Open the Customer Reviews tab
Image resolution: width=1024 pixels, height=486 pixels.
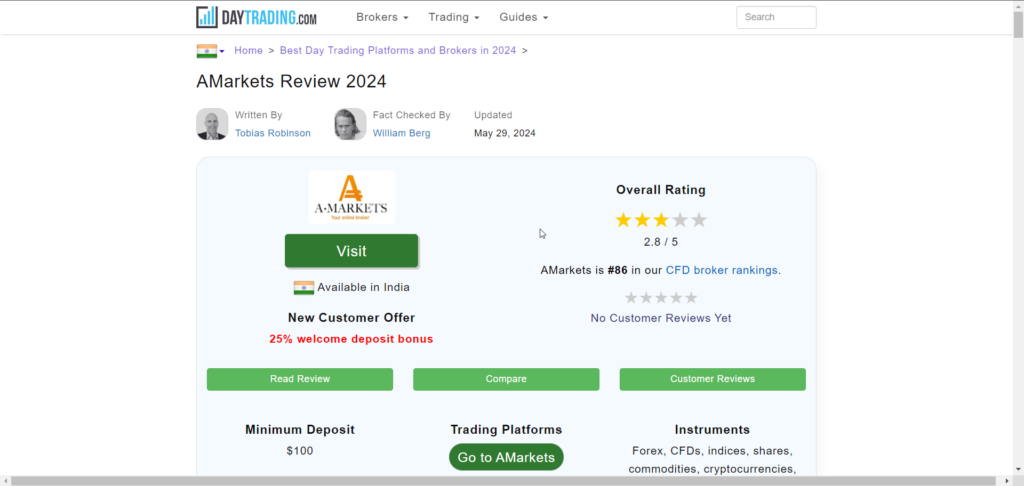[x=712, y=379]
